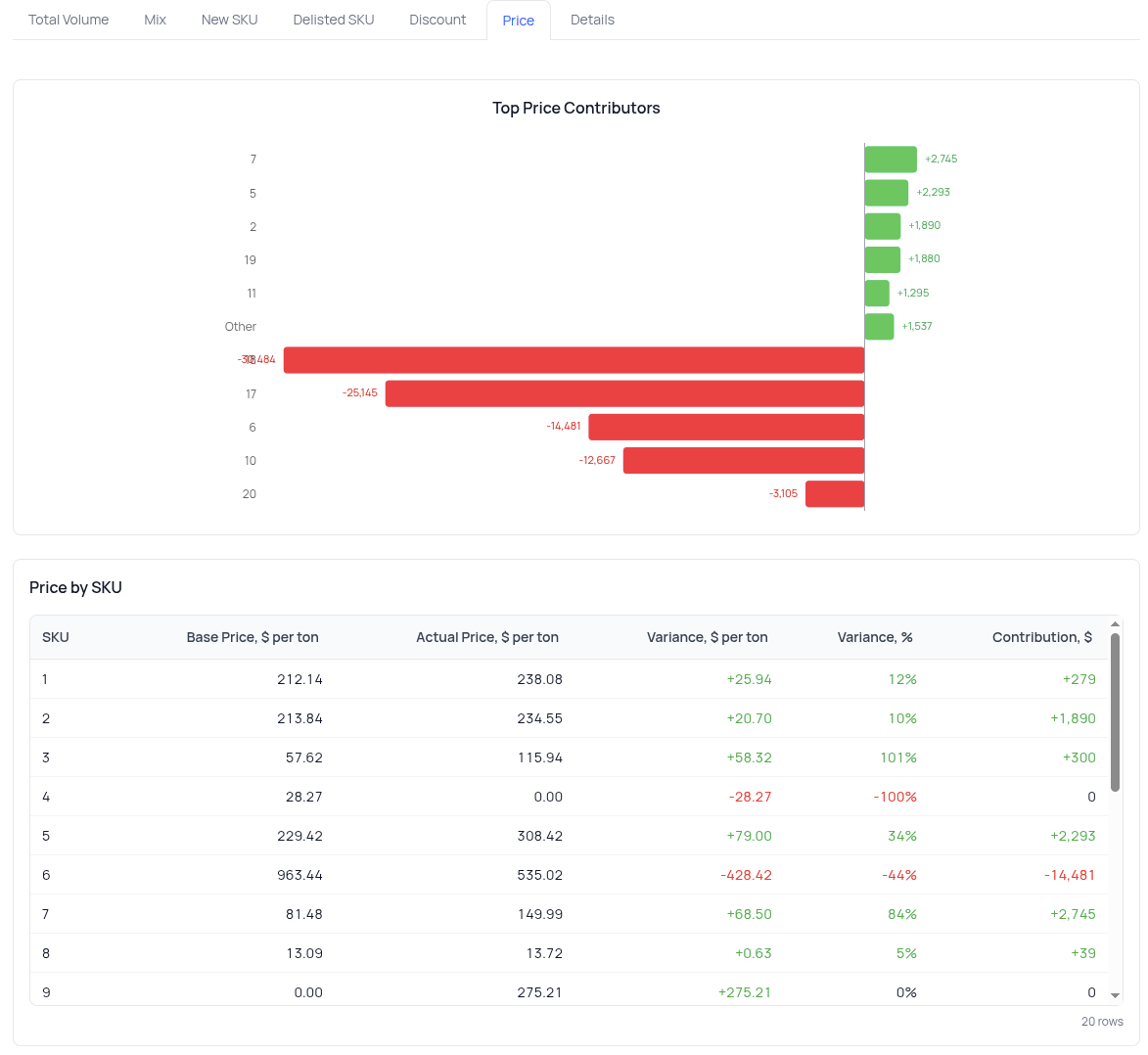Click the Variance, % column header
1148x1055 pixels.
[x=874, y=637]
